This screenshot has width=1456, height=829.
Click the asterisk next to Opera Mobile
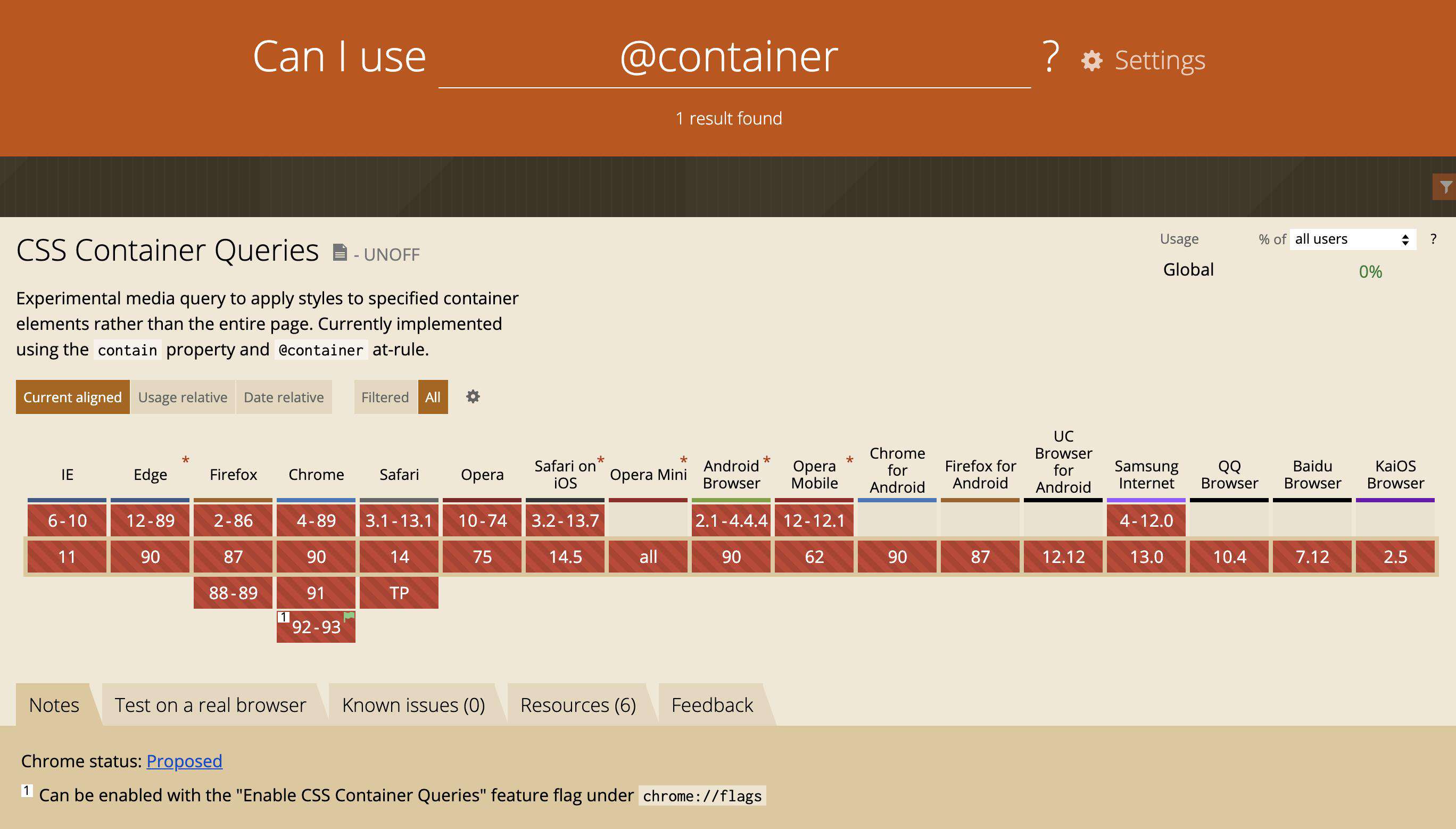pos(849,460)
